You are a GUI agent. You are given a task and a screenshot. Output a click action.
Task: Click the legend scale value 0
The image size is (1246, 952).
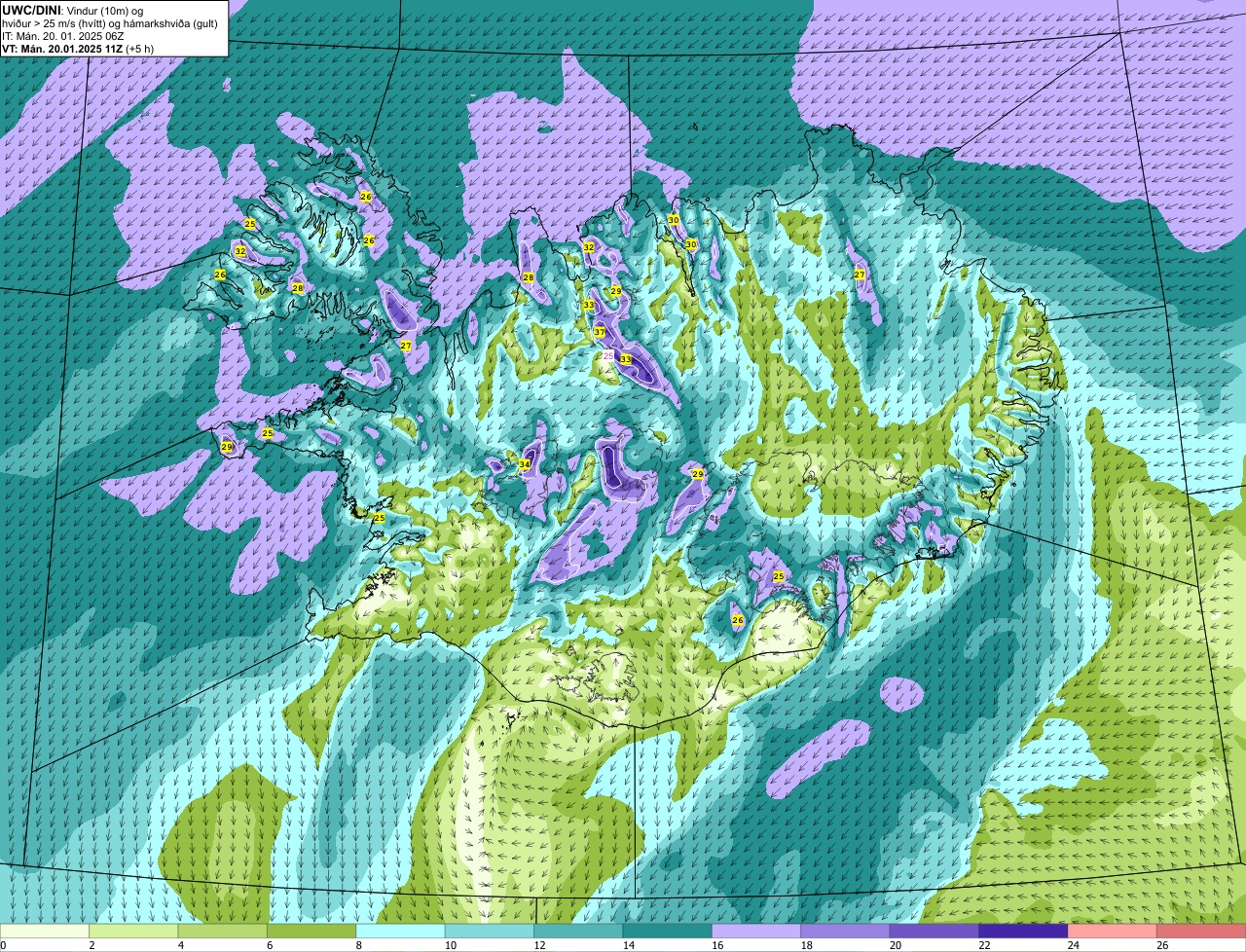(3, 945)
